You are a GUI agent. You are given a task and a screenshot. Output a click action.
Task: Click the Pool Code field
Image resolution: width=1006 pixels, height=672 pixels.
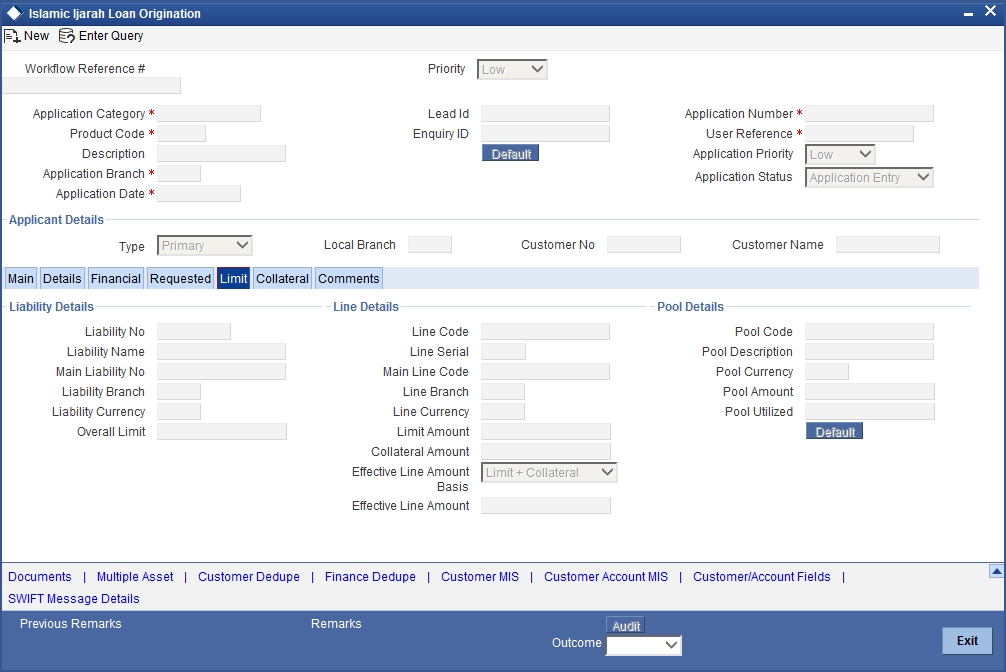869,331
